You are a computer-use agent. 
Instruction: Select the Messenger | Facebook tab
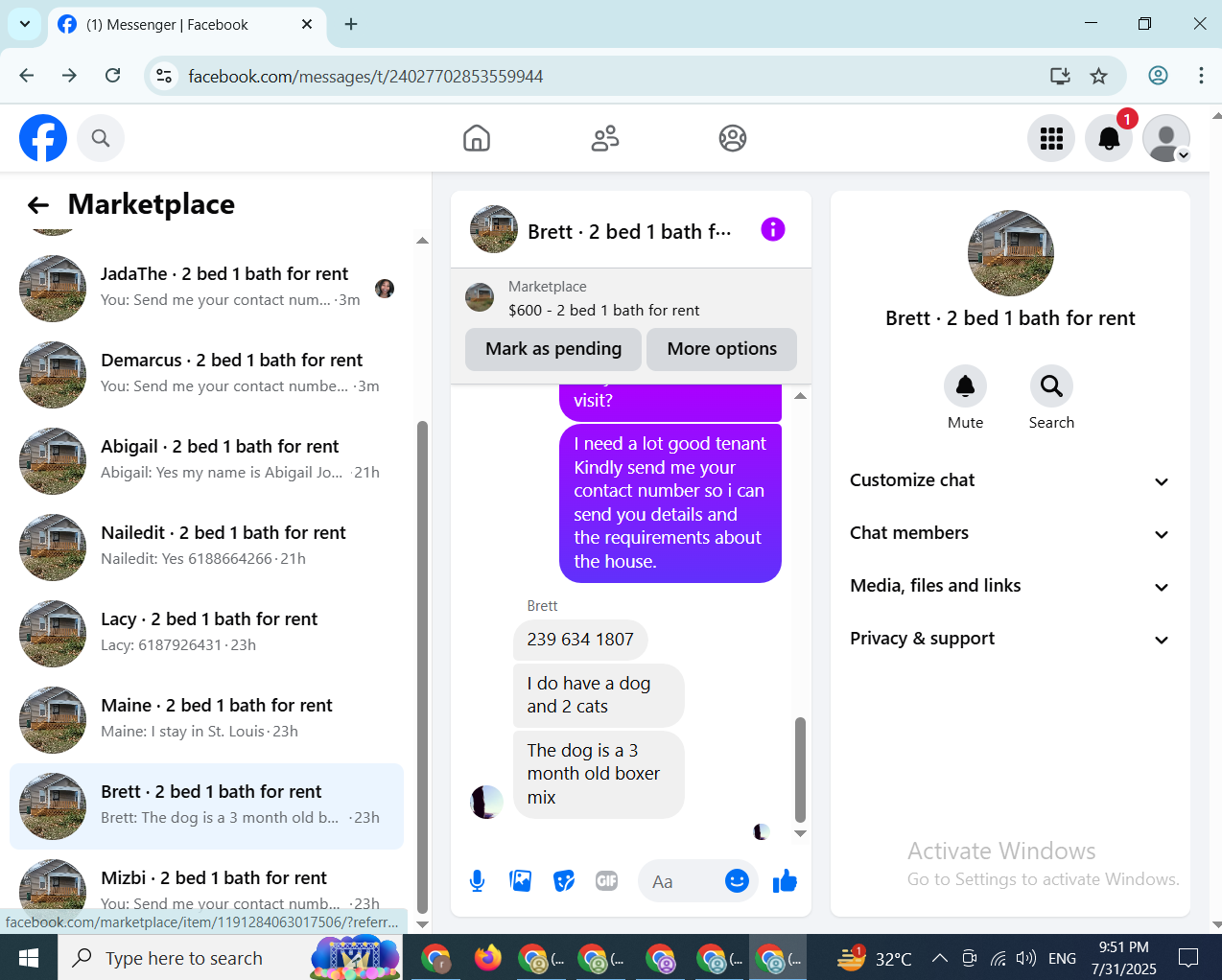pyautogui.click(x=185, y=24)
